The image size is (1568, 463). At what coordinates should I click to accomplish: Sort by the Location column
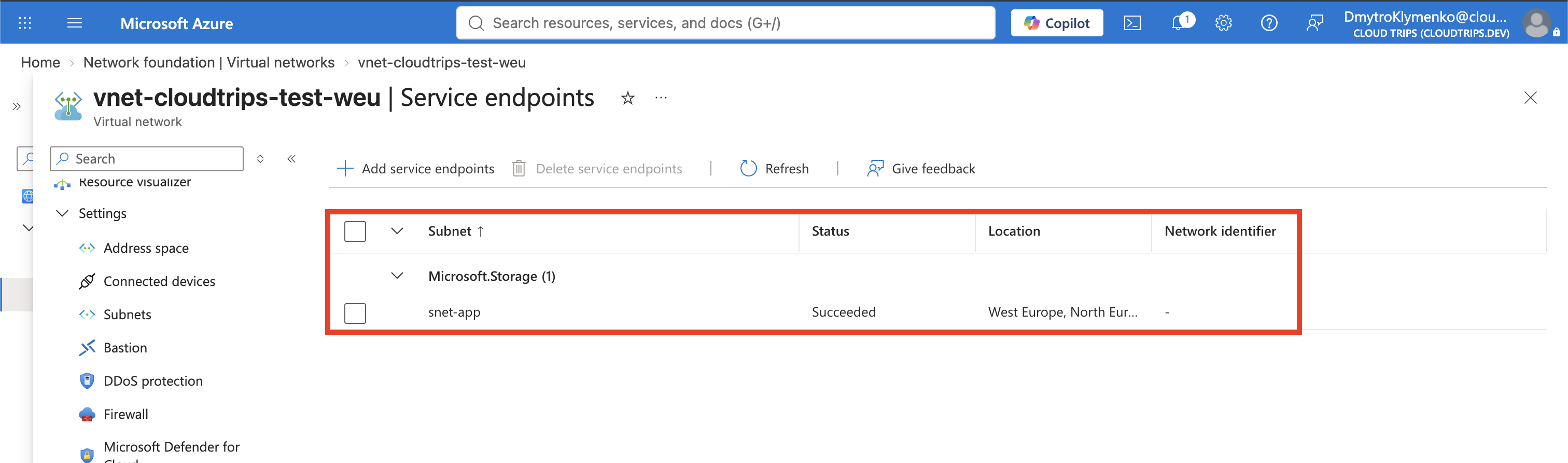pos(1014,231)
